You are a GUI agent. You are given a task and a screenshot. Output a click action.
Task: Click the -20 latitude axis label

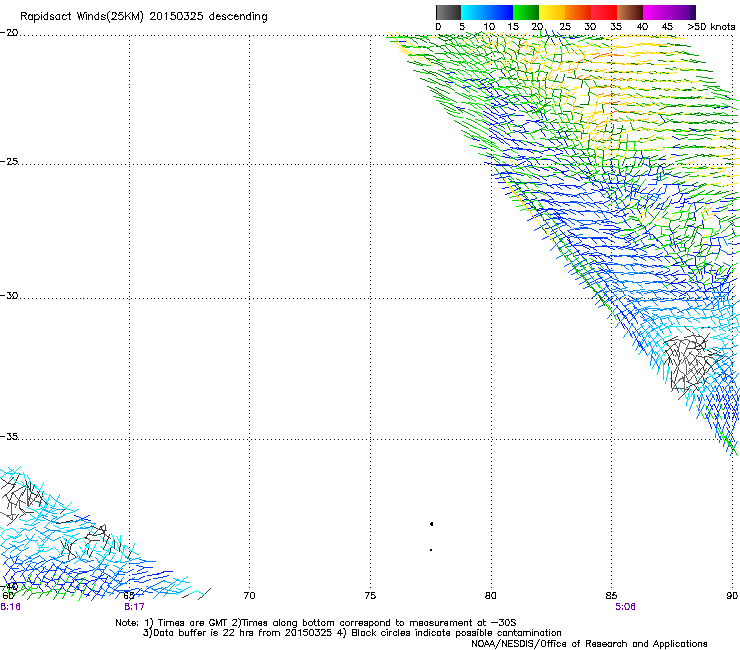pos(9,33)
